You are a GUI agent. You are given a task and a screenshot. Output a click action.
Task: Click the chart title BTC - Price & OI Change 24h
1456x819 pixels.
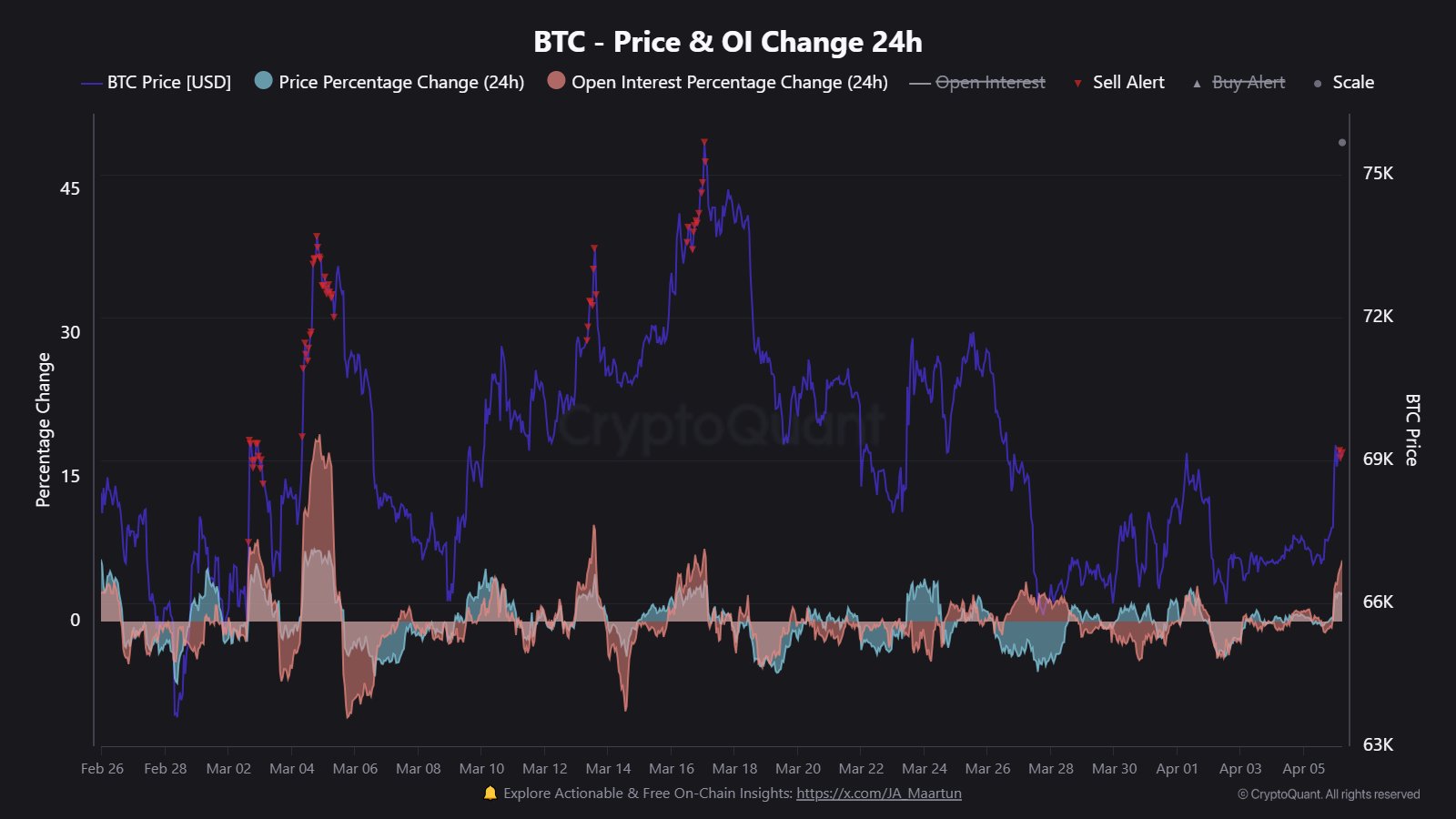728,42
